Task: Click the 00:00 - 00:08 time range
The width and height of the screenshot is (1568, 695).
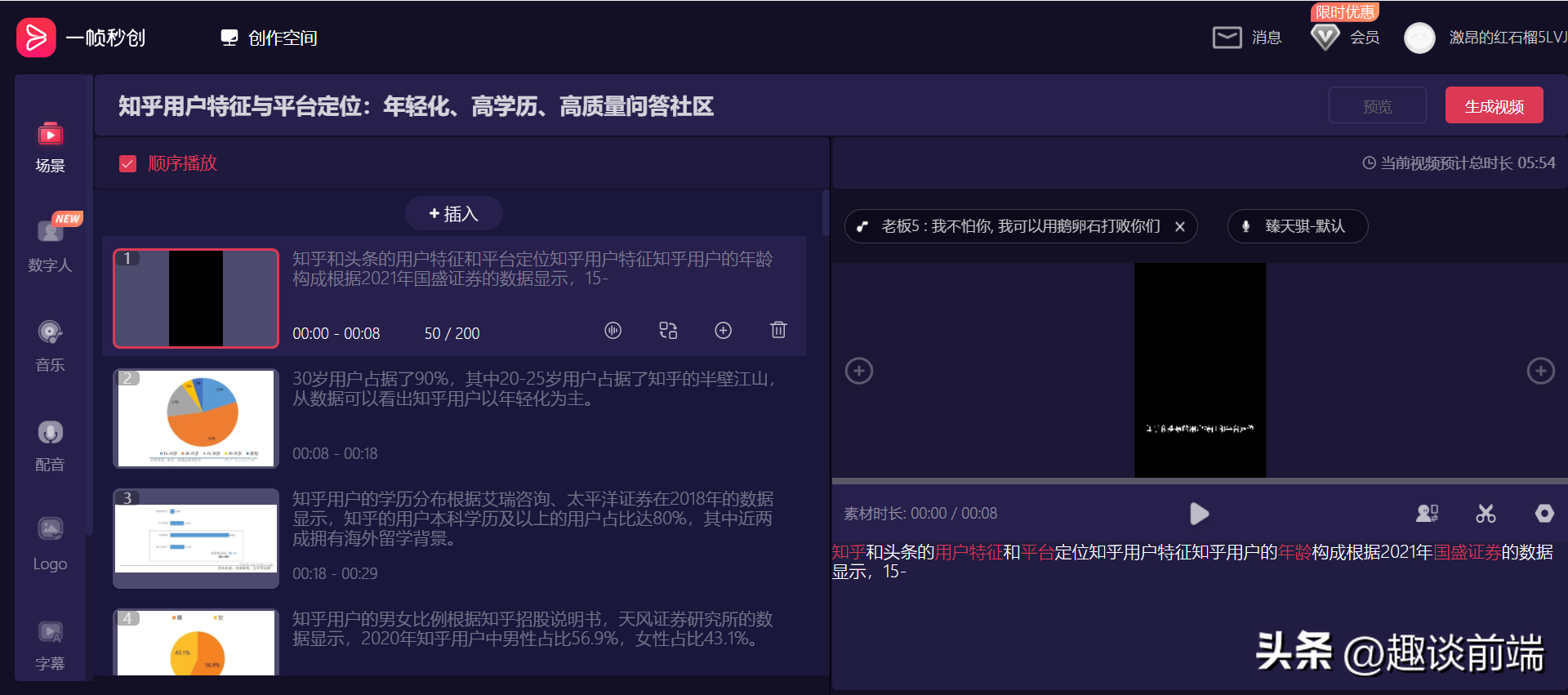Action: [x=336, y=333]
